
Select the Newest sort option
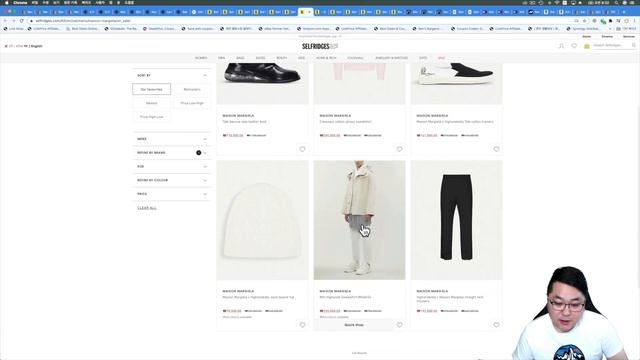click(151, 103)
